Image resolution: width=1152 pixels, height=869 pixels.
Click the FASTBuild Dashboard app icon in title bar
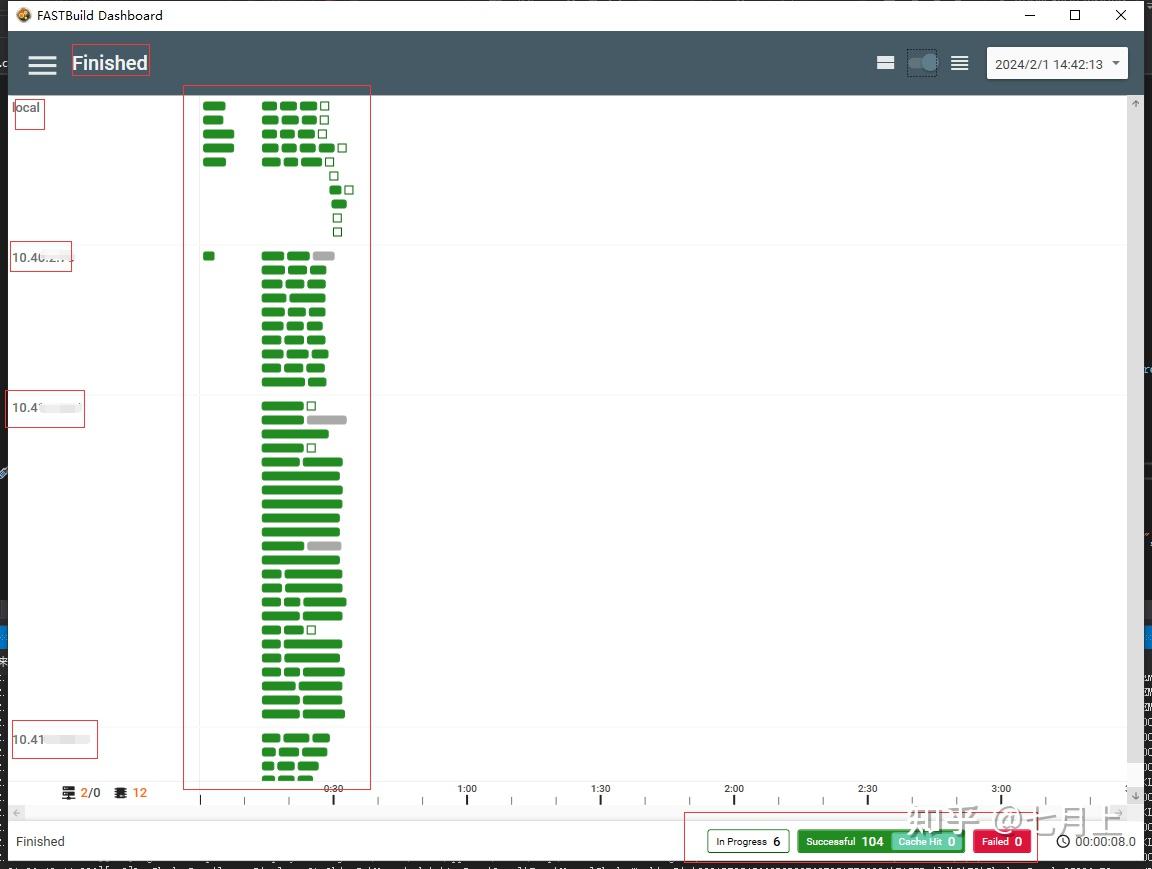tap(24, 15)
